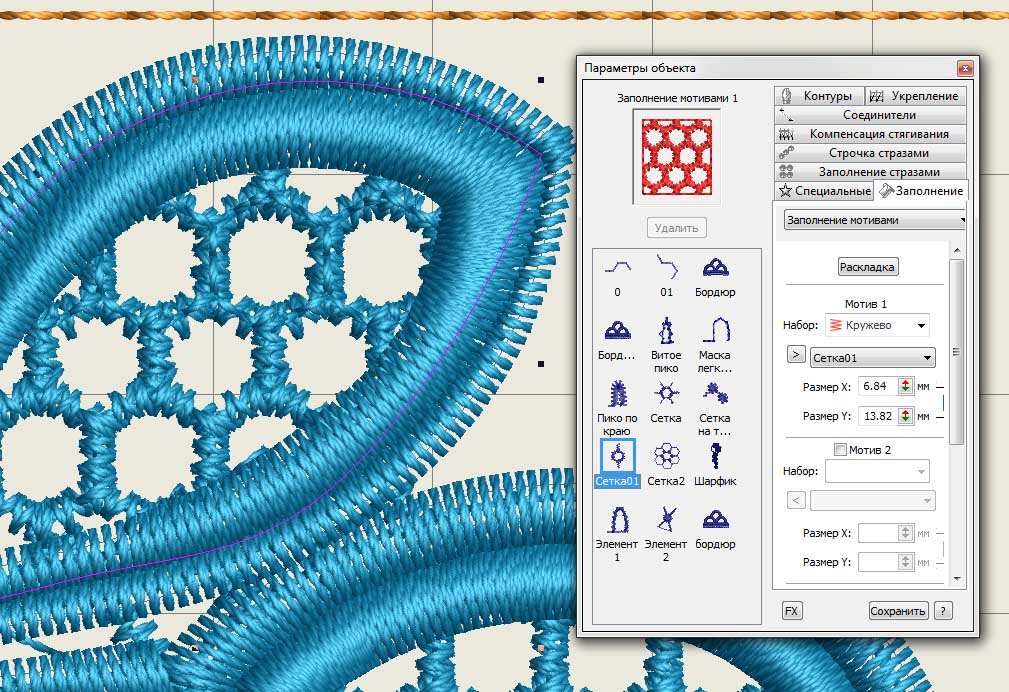Pick the Элемент 1 motif

pos(616,520)
